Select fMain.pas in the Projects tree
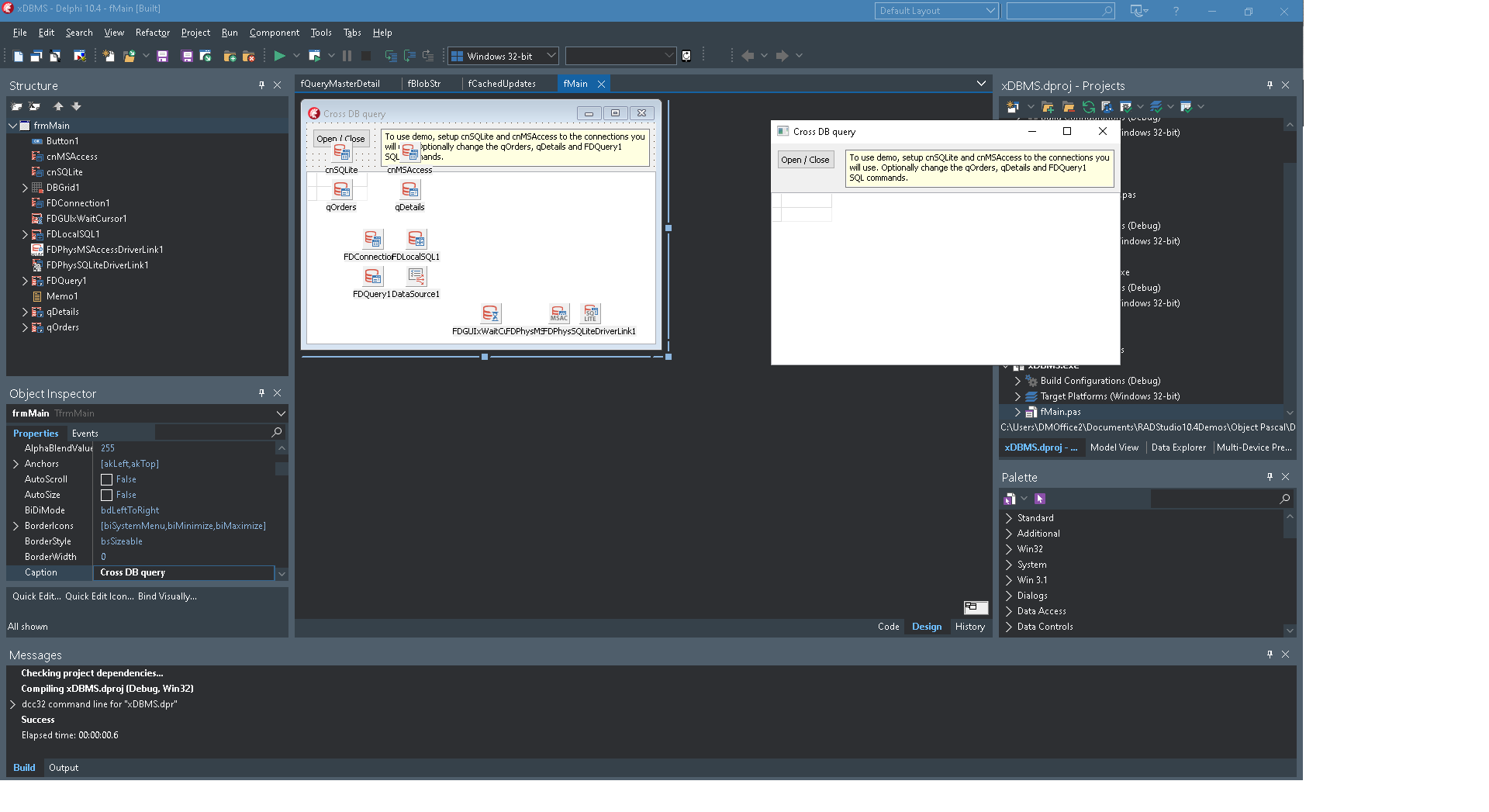 [1060, 412]
